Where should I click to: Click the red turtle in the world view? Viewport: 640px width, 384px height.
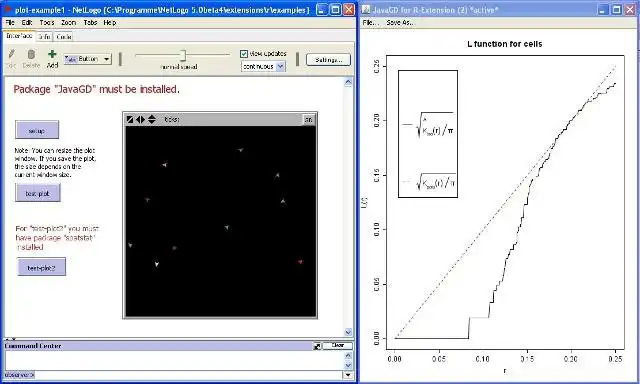[300, 262]
